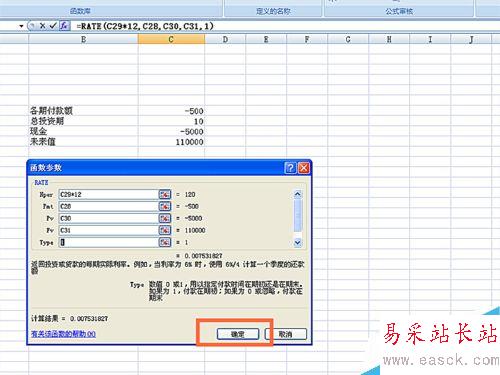Click the range selector icon for Type

[x=165, y=242]
